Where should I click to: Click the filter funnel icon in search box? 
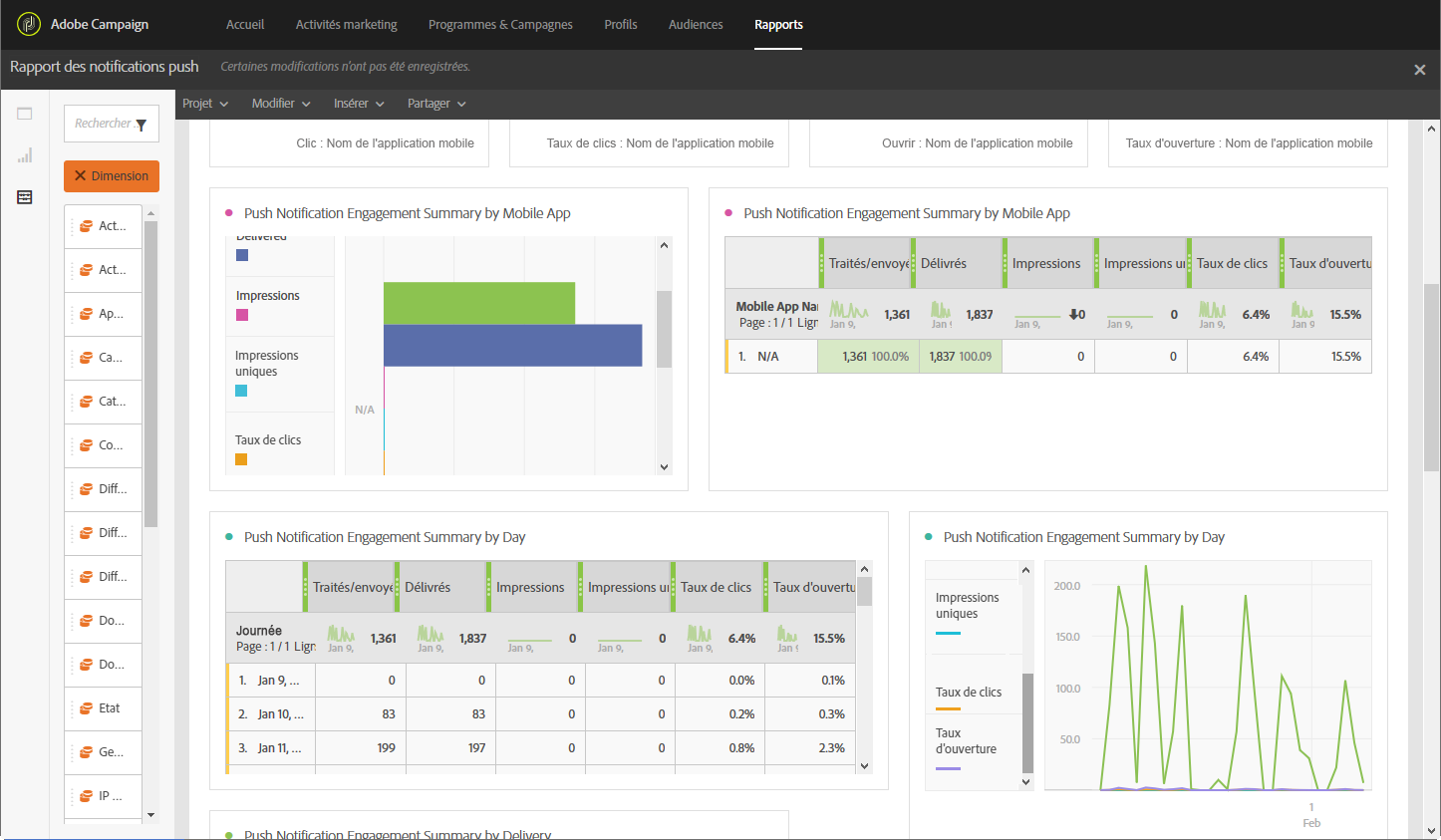point(142,125)
